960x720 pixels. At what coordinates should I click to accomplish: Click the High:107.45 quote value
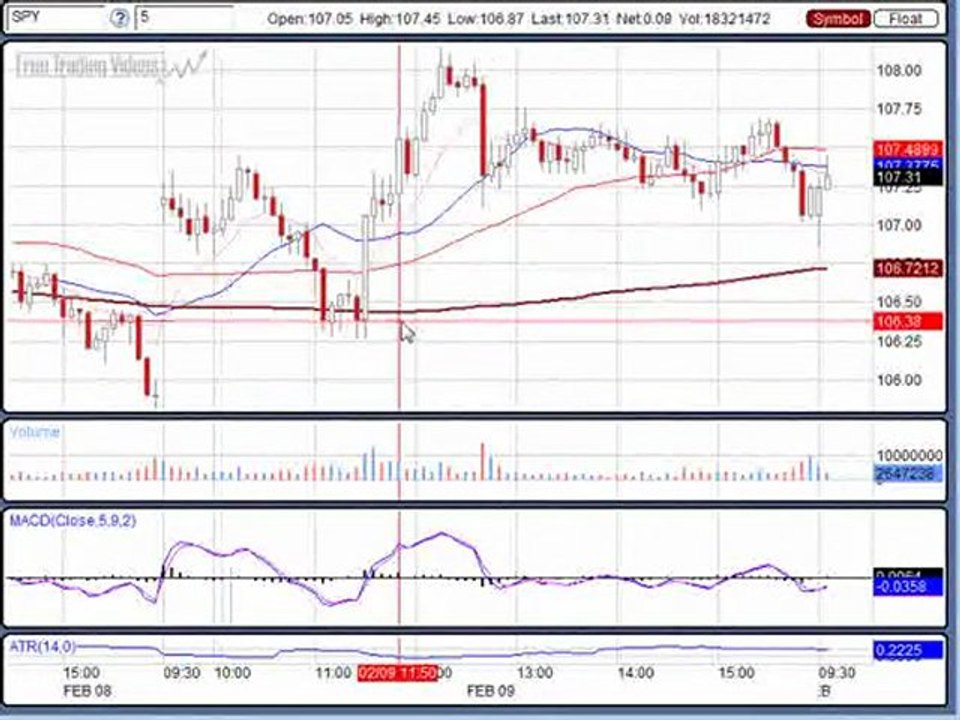coord(400,19)
